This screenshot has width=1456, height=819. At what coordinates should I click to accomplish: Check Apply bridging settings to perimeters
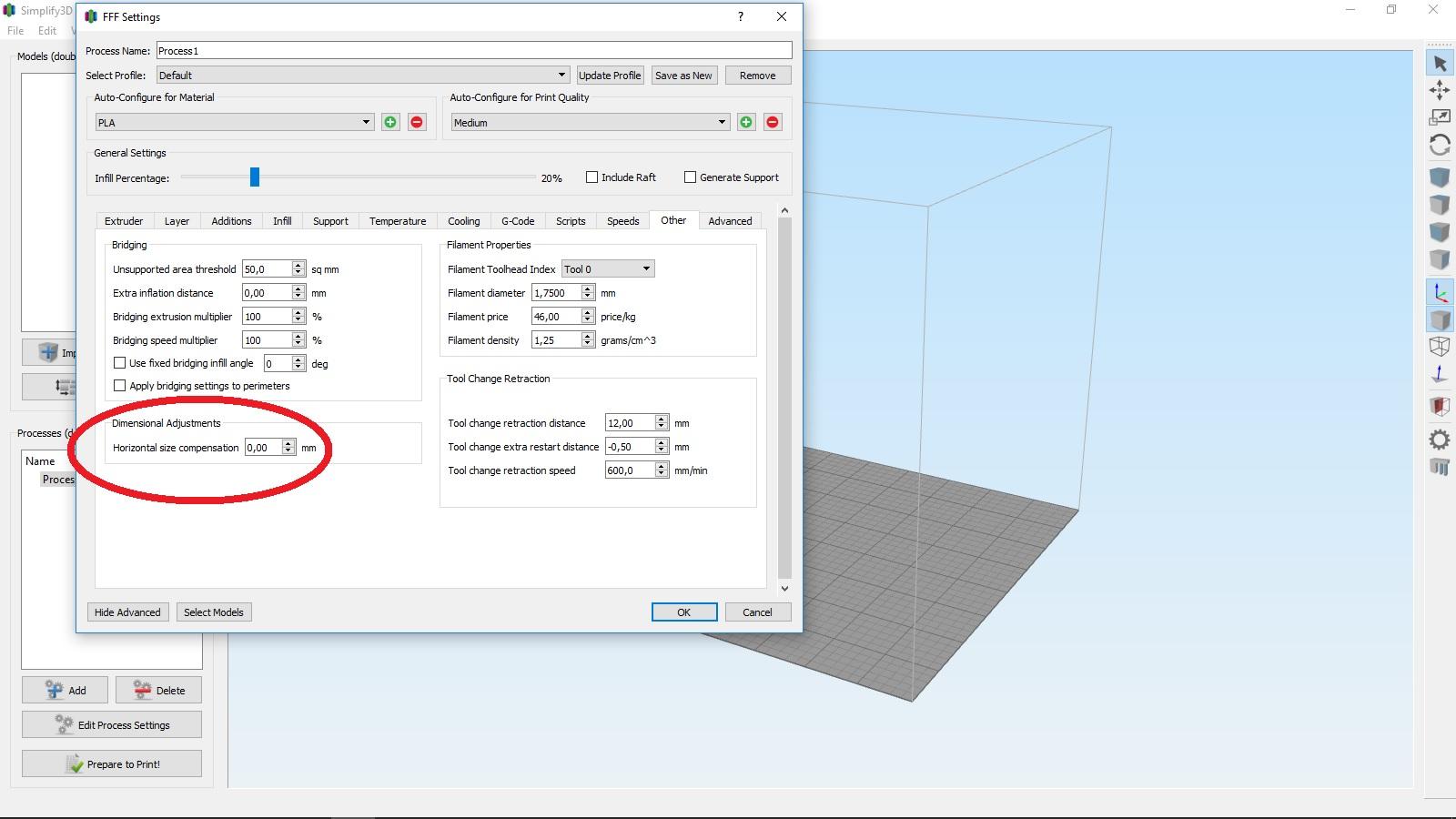point(119,386)
